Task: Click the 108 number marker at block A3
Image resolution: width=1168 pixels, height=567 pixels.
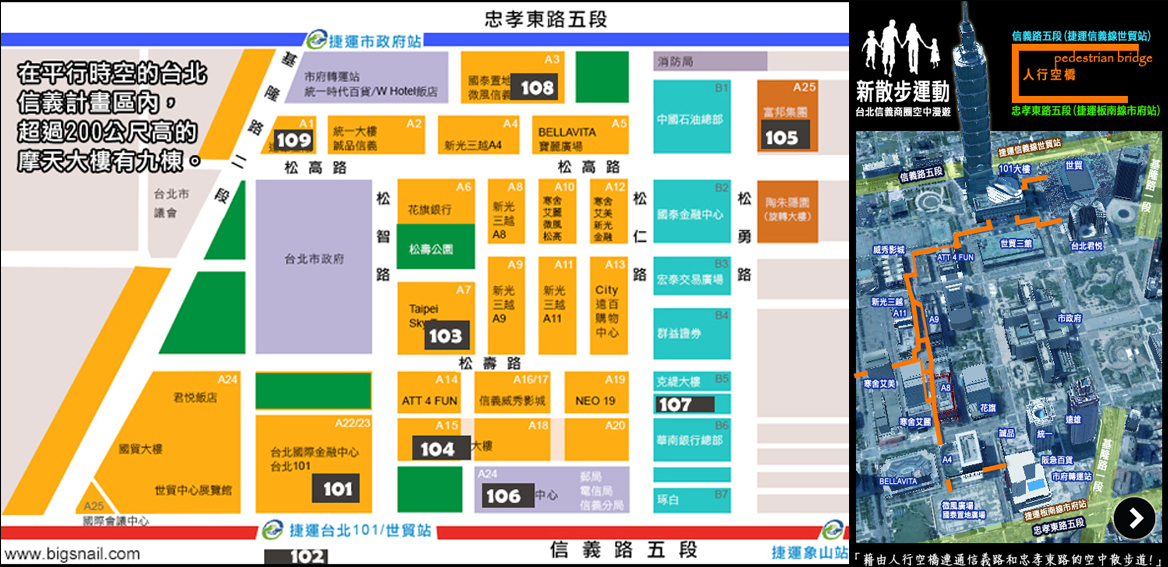Action: tap(537, 88)
